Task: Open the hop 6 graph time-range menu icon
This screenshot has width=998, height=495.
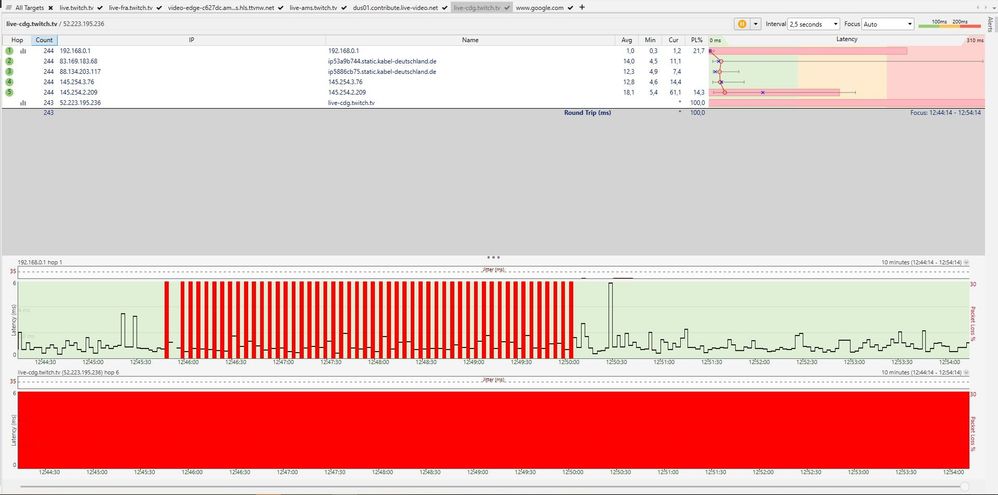Action: pos(967,372)
